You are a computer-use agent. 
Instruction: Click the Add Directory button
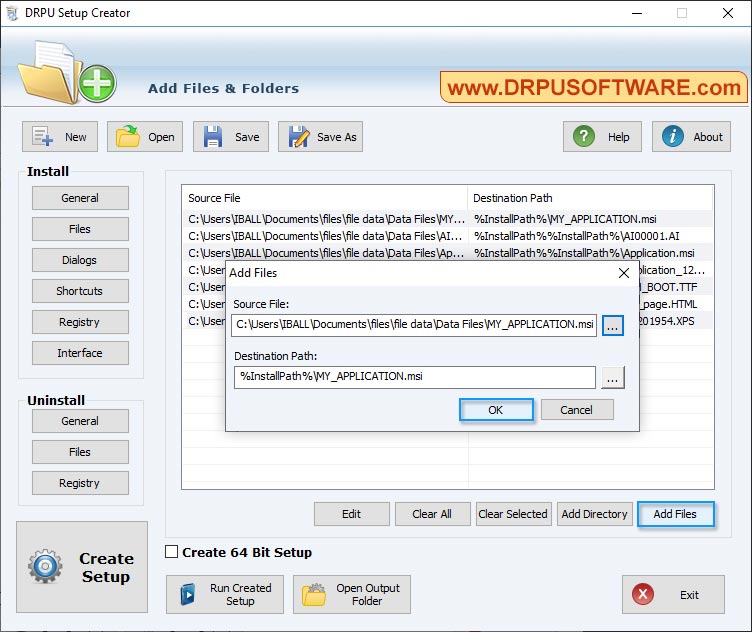(594, 514)
